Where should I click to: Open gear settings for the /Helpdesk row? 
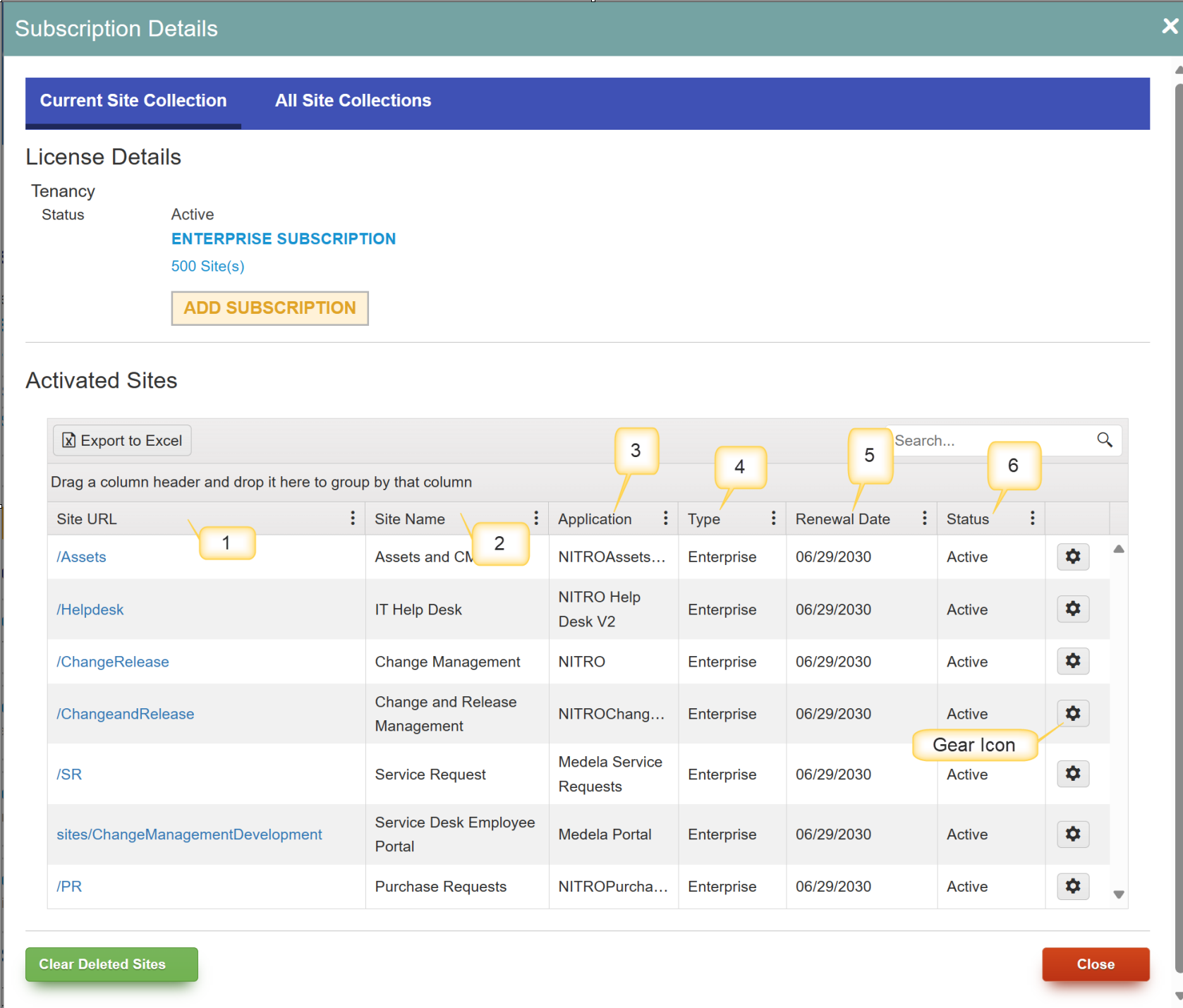click(1073, 609)
